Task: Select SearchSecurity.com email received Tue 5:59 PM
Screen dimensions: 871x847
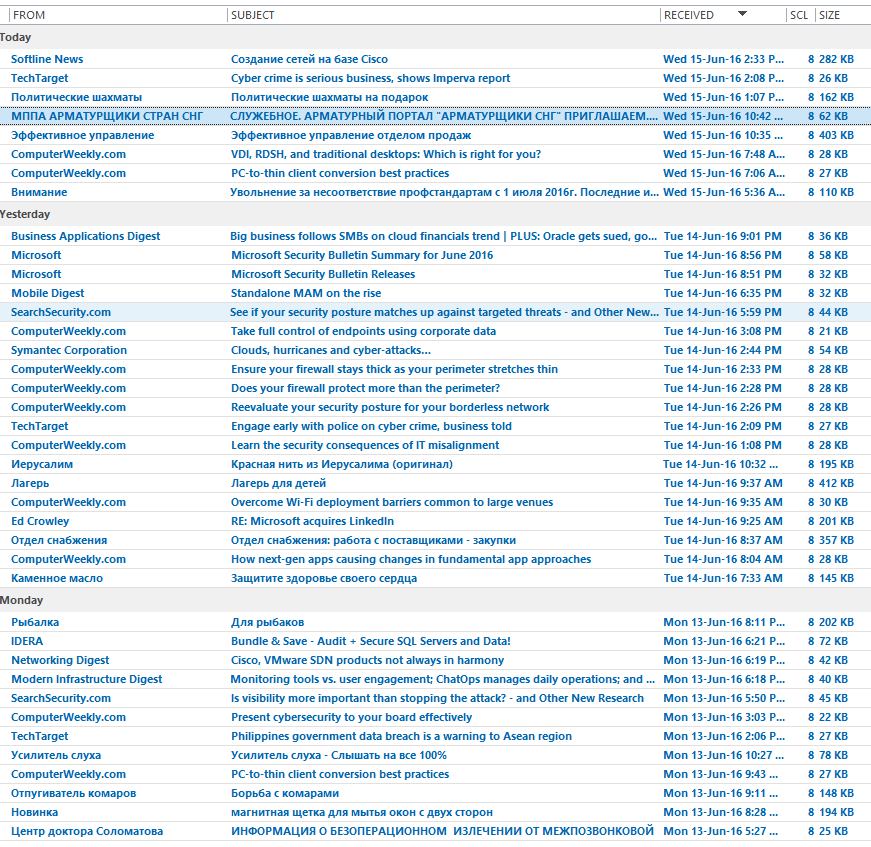Action: [436, 312]
